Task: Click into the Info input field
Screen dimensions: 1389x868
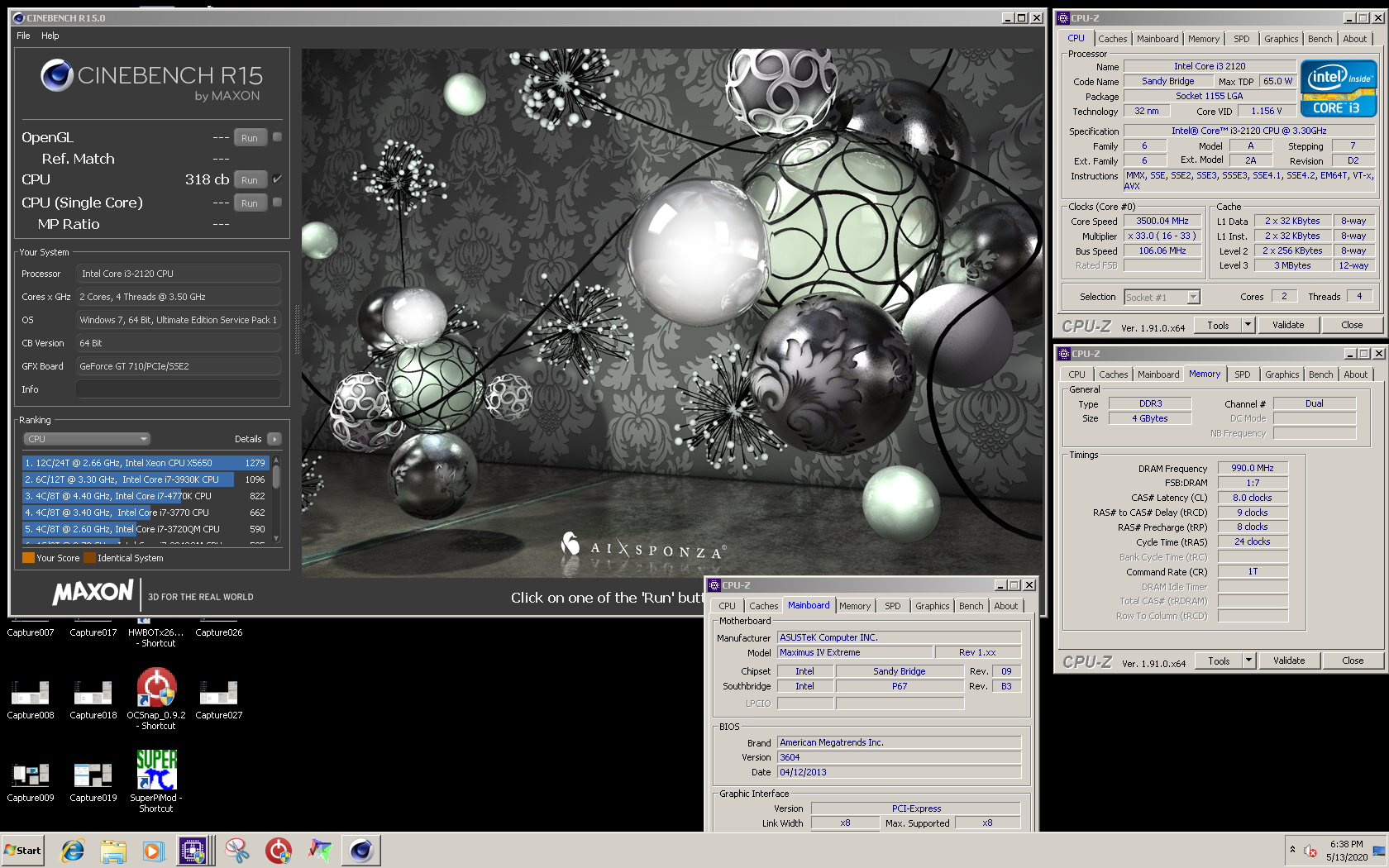Action: (179, 389)
